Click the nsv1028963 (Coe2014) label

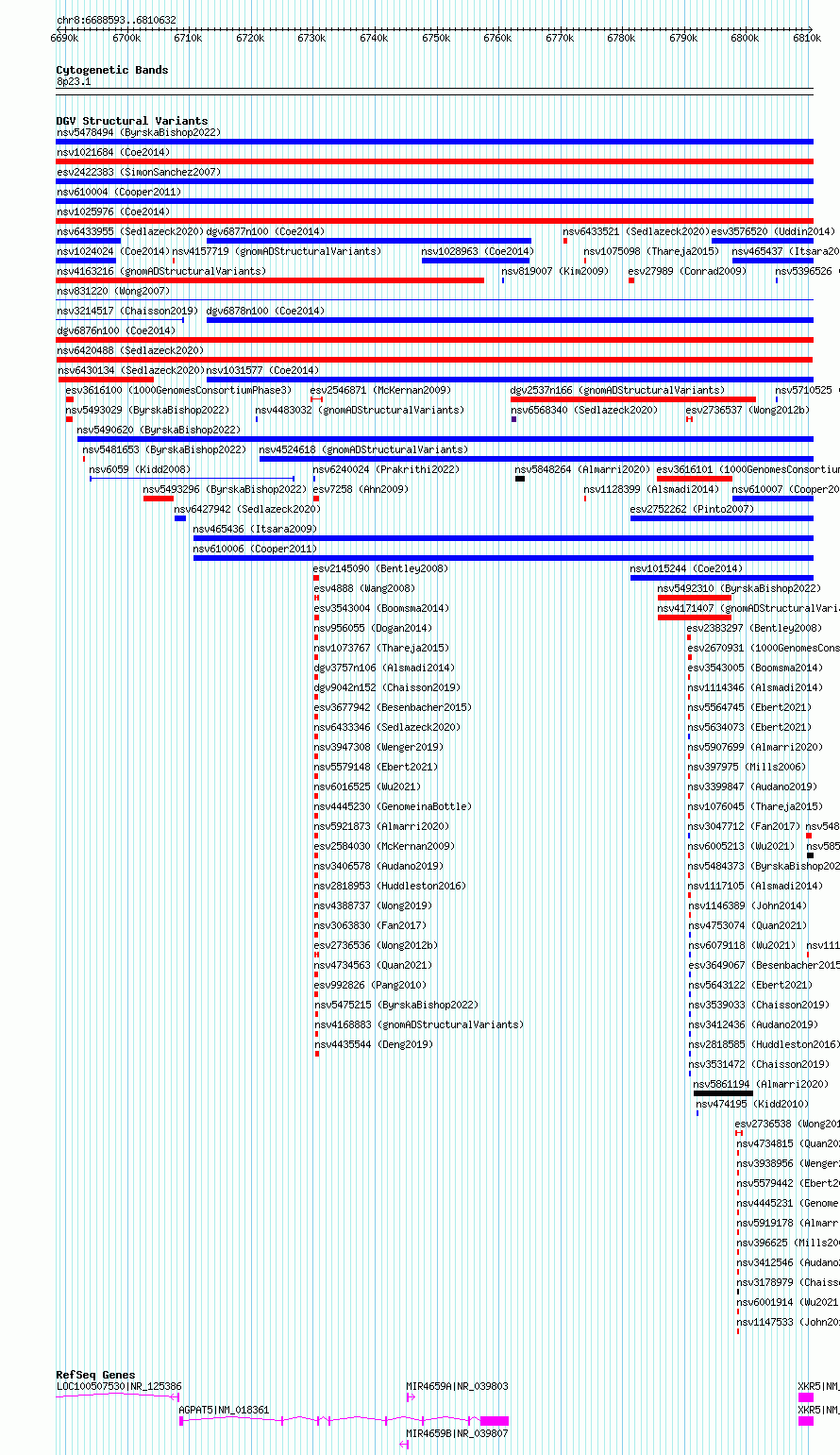(x=478, y=251)
